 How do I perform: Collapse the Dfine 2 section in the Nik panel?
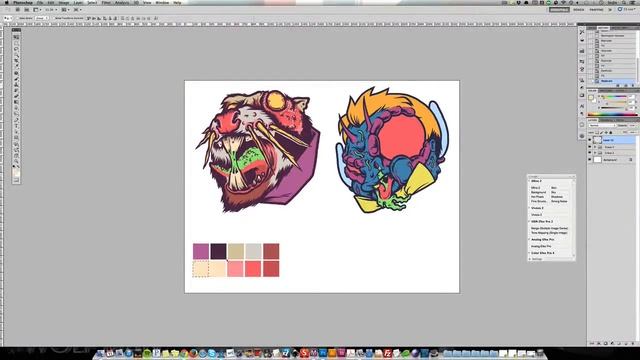pos(529,181)
